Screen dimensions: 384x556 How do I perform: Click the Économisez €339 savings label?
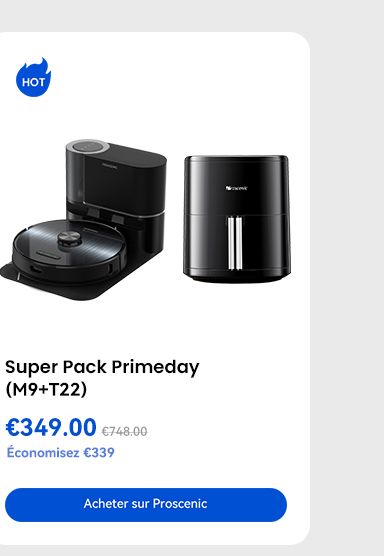pyautogui.click(x=61, y=453)
